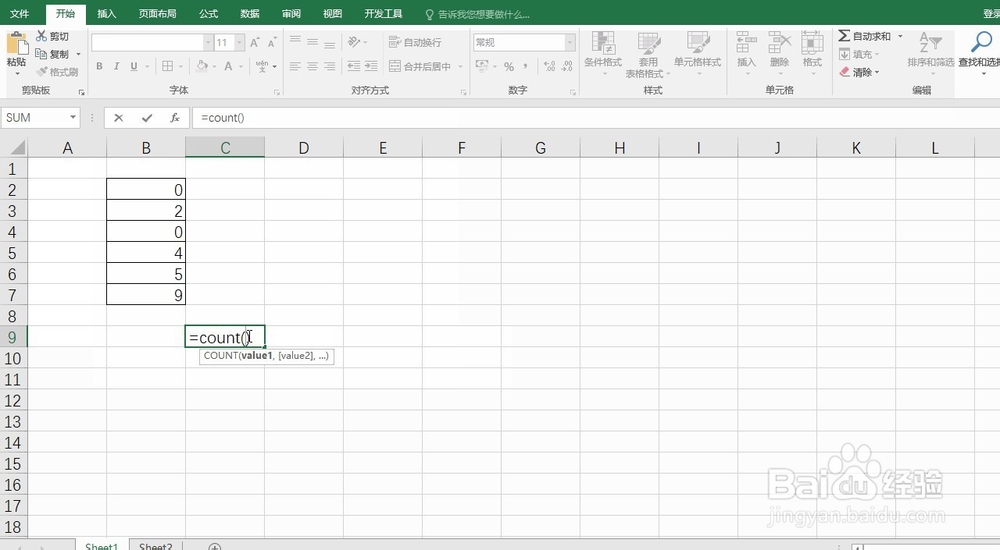Click the Format Painter button

pyautogui.click(x=57, y=71)
